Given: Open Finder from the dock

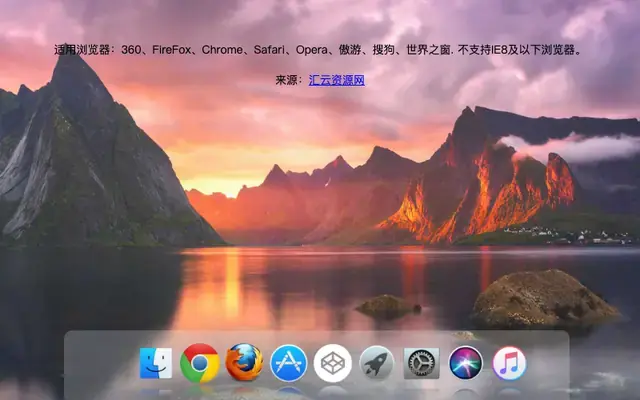Looking at the screenshot, I should pos(156,363).
